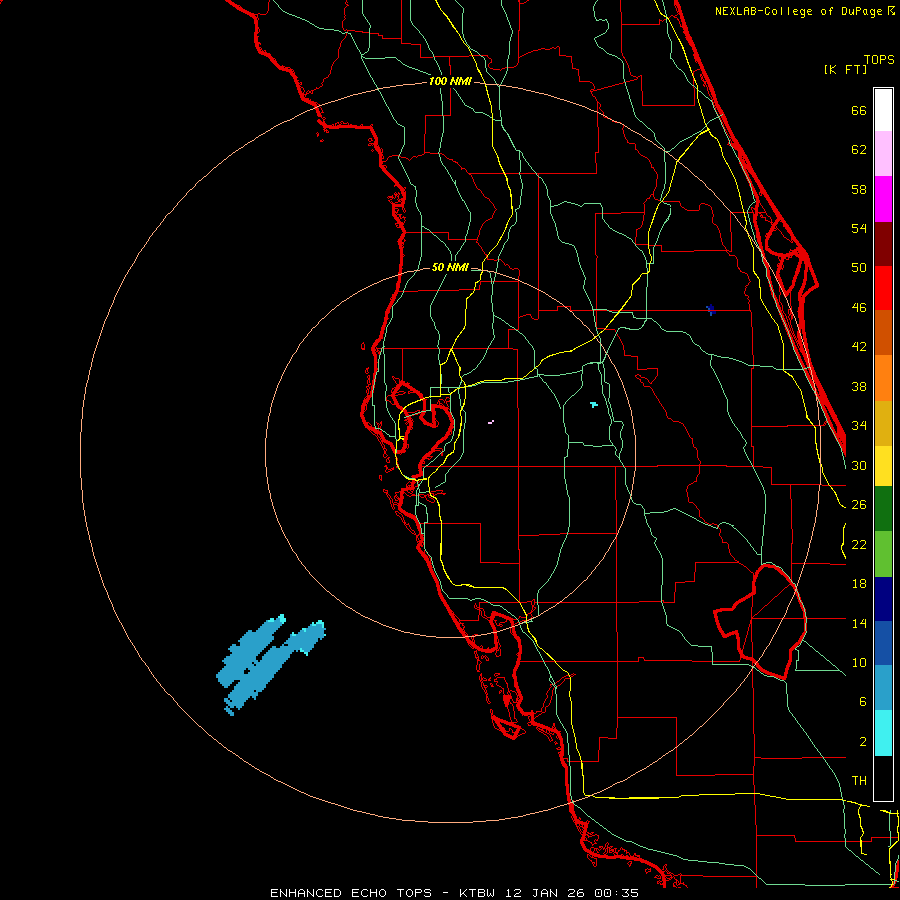This screenshot has height=900, width=900.
Task: Select the "18" scale label
Action: (x=859, y=584)
